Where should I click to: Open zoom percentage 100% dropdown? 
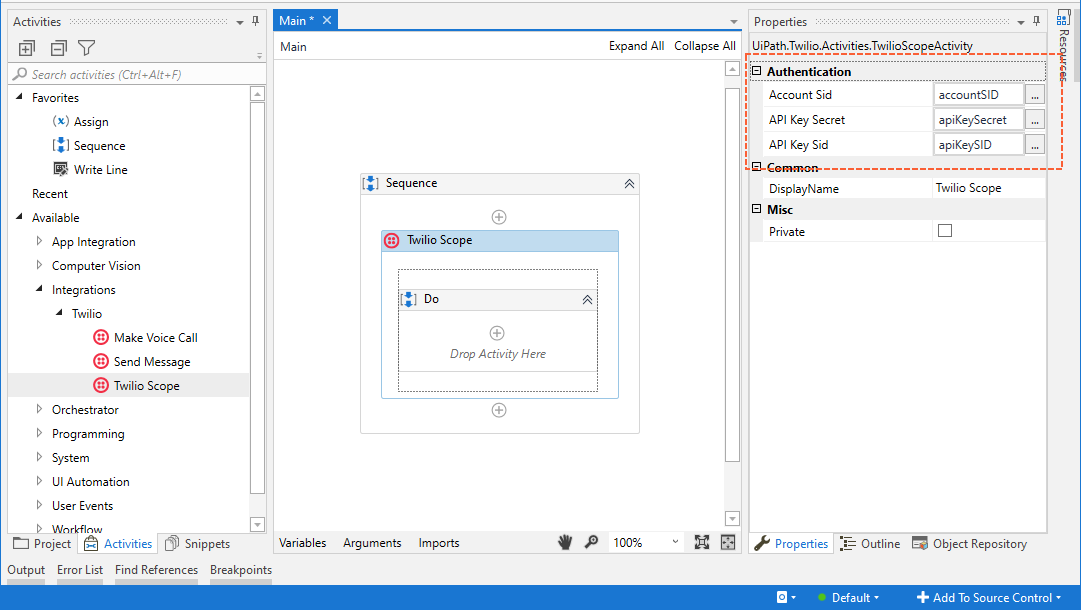(x=645, y=542)
